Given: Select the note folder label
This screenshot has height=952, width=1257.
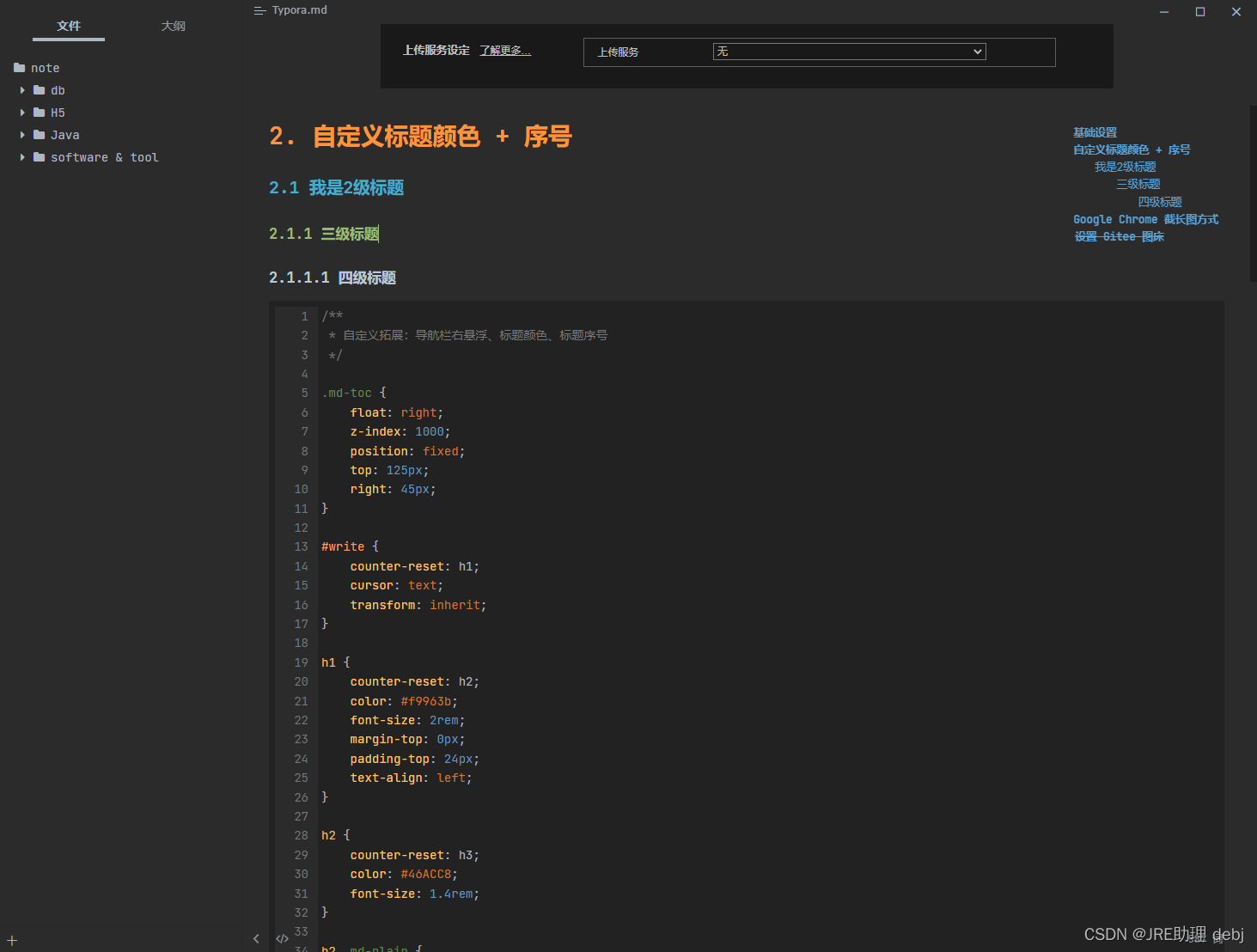Looking at the screenshot, I should (46, 68).
